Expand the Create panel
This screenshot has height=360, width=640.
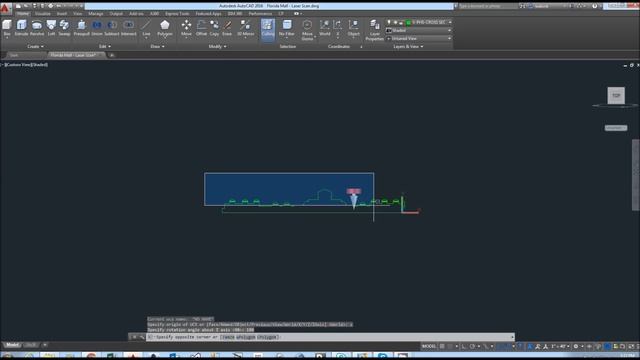tap(35, 47)
